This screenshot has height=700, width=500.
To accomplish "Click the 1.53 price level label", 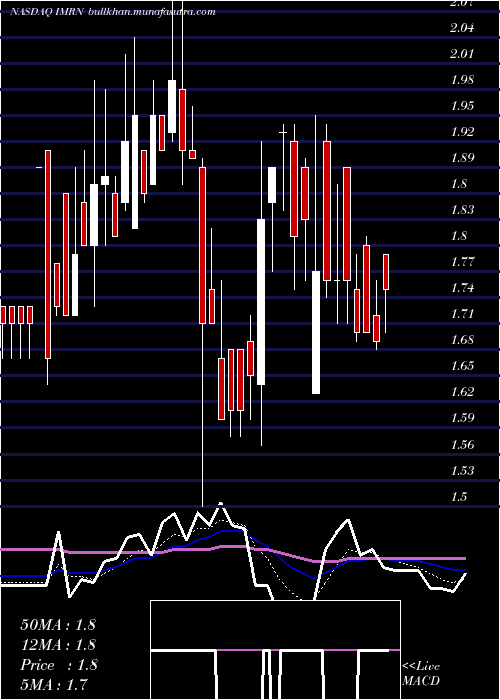I will pos(462,471).
